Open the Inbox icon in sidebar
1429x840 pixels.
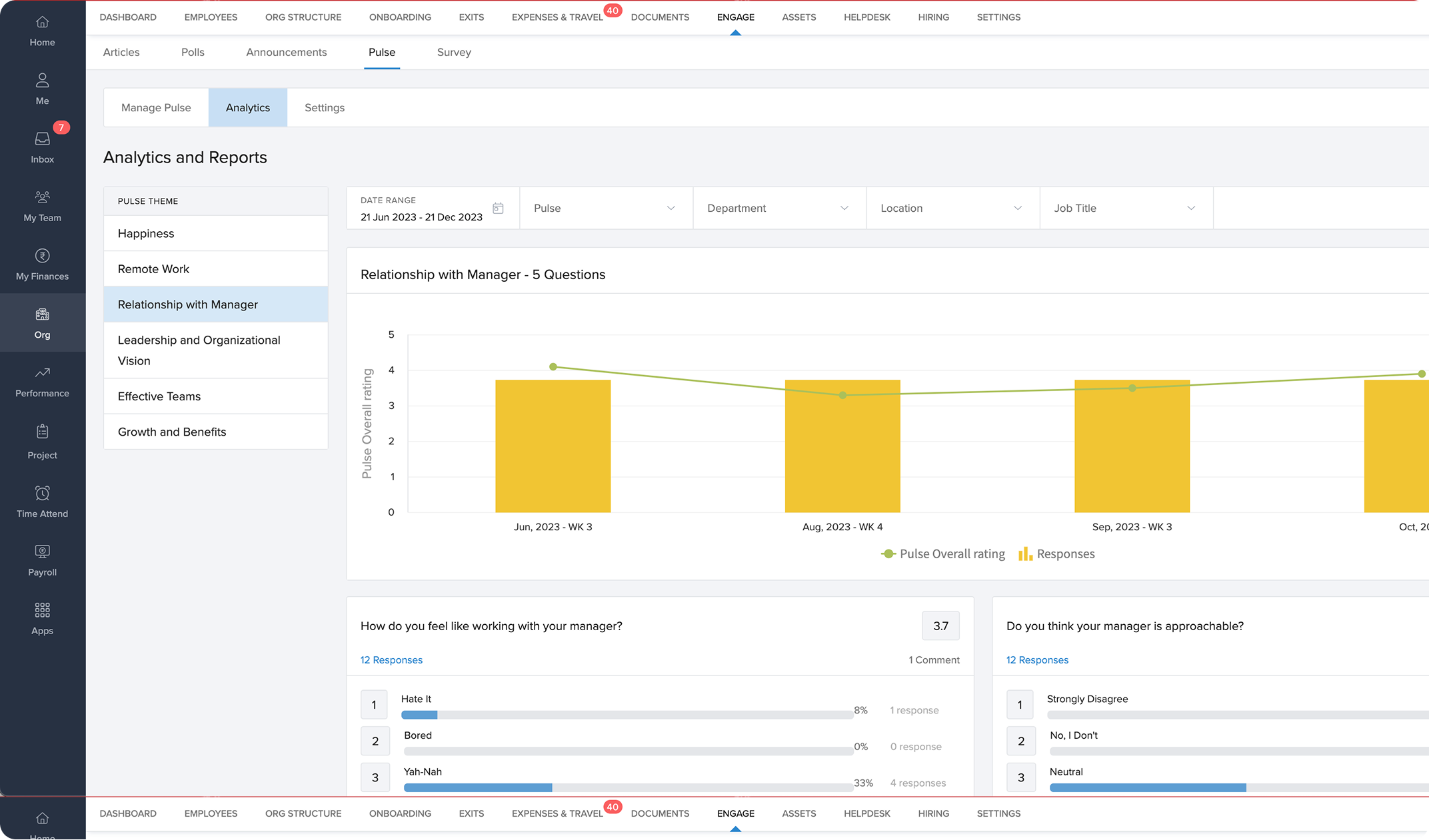tap(42, 139)
